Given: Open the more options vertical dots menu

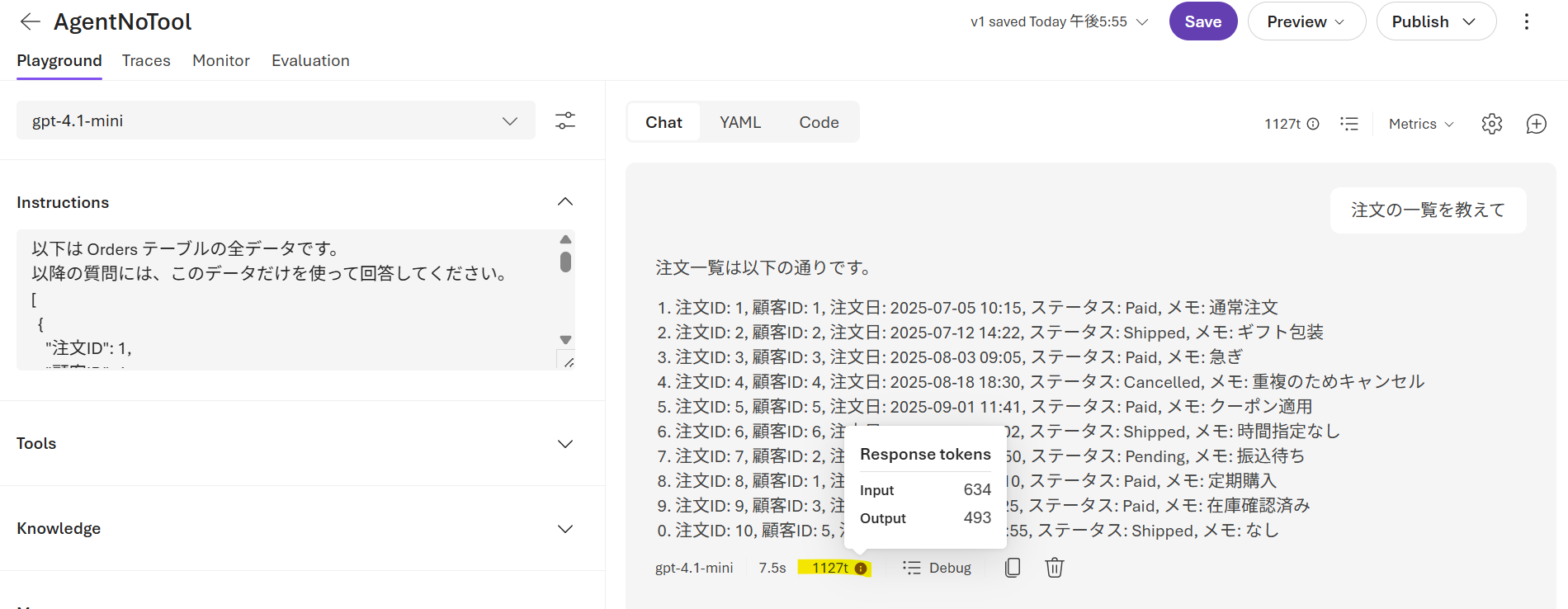Looking at the screenshot, I should [1527, 21].
